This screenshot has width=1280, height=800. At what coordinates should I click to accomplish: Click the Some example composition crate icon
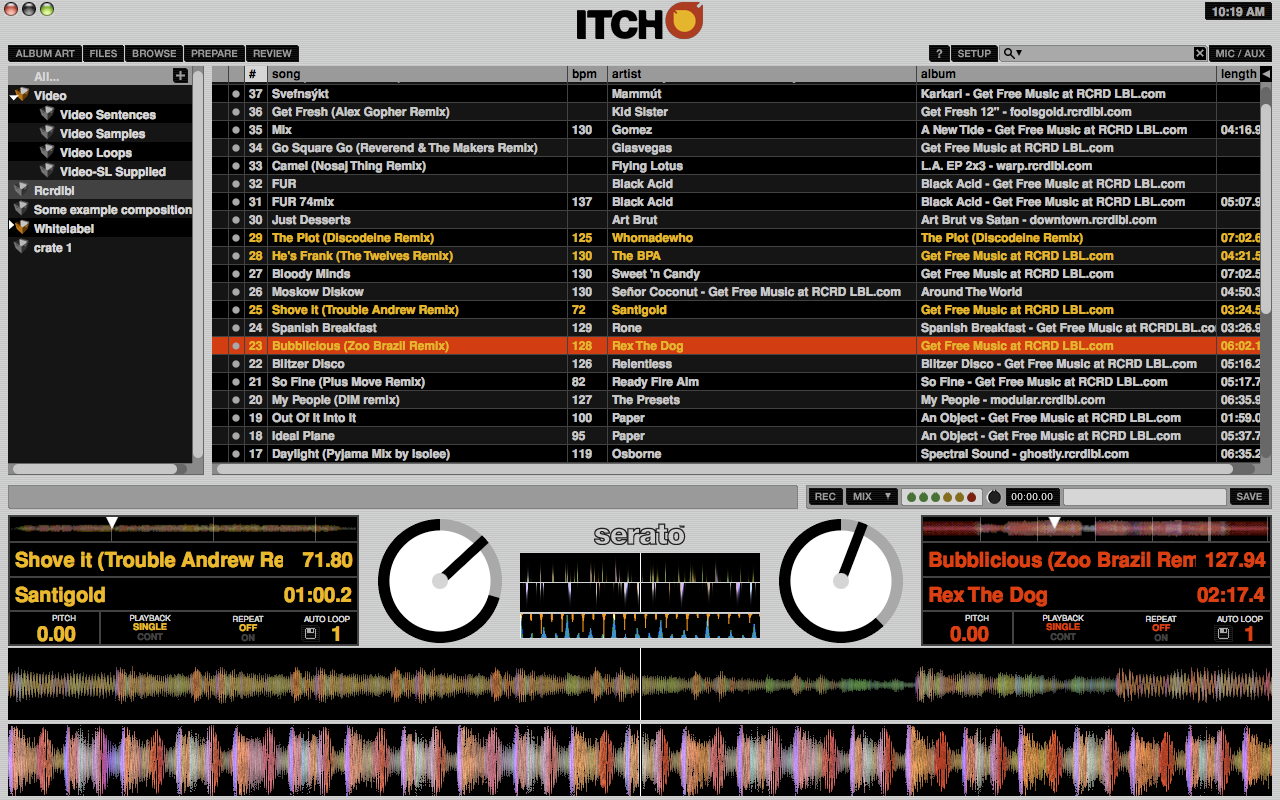pyautogui.click(x=20, y=209)
